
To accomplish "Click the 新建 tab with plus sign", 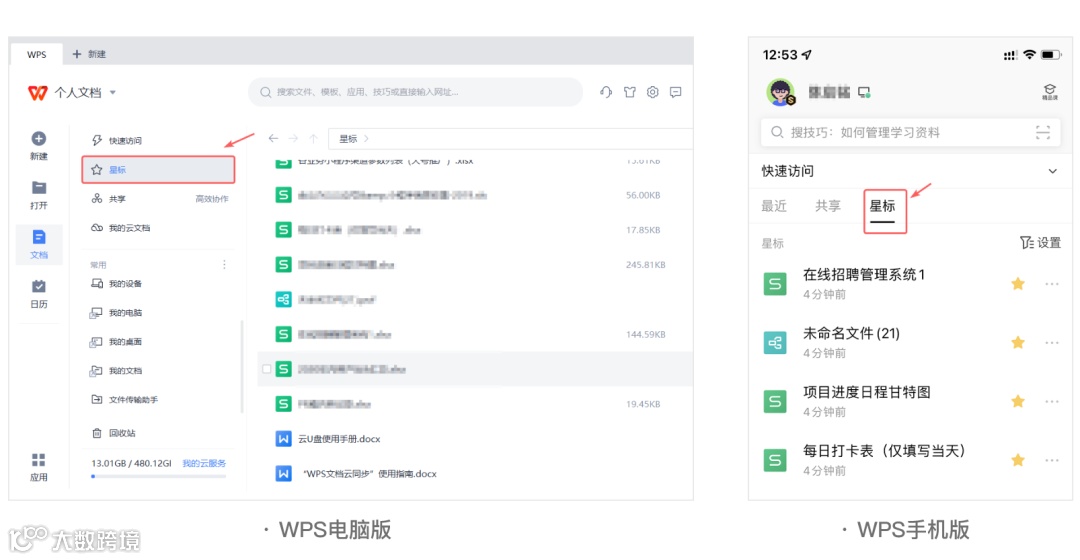I will (x=89, y=54).
